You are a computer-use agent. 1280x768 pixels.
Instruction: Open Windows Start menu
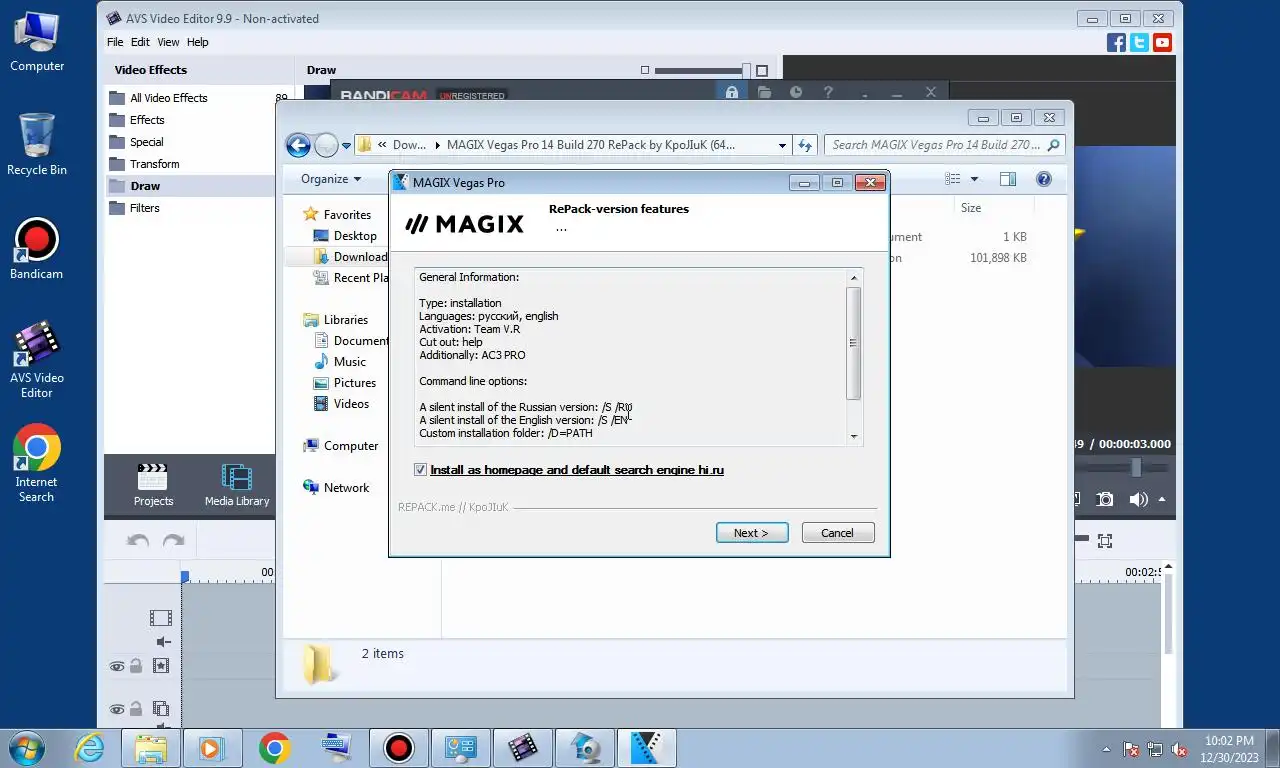point(27,747)
